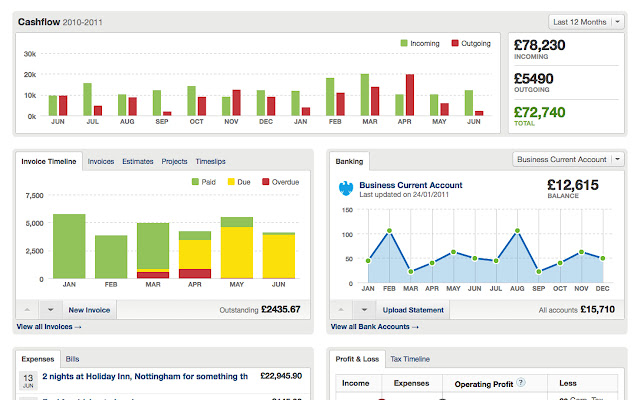640x400 pixels.
Task: Switch to the Tax Timeline tab
Action: click(x=409, y=358)
